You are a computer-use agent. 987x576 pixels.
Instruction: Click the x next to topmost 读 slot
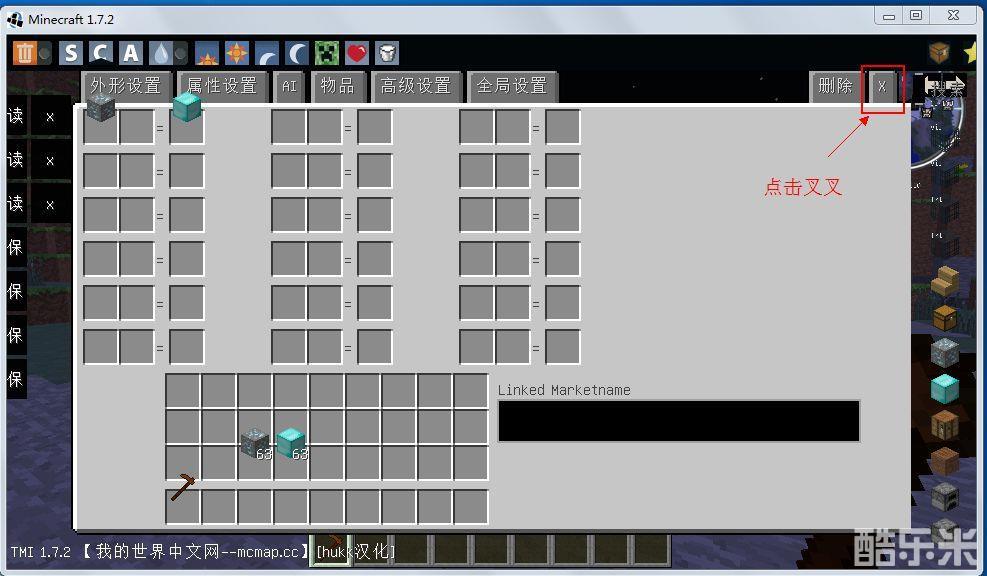(50, 116)
